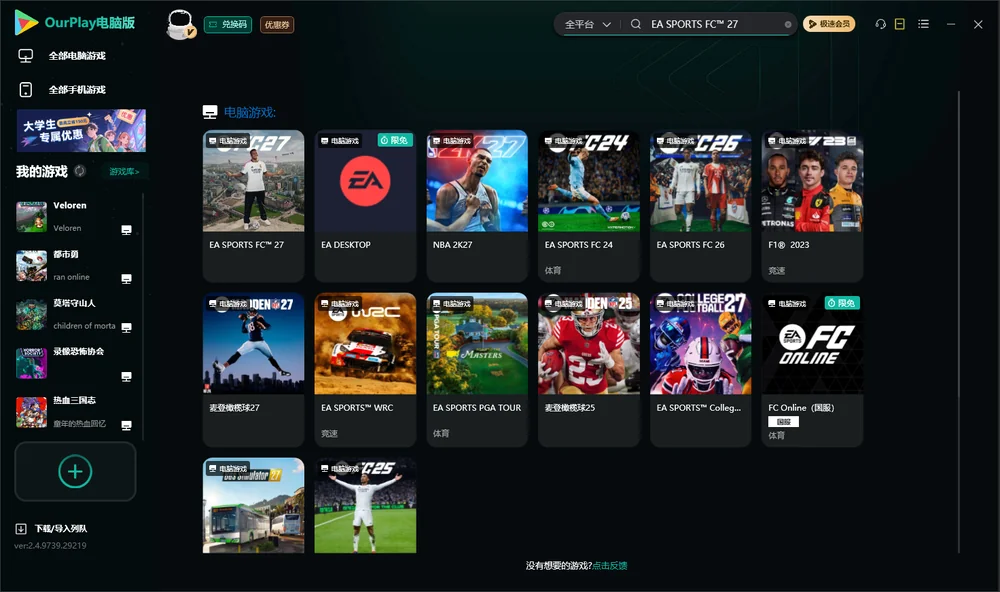The width and height of the screenshot is (1000, 592).
Task: Click the yellow mini-window mode icon
Action: point(900,24)
